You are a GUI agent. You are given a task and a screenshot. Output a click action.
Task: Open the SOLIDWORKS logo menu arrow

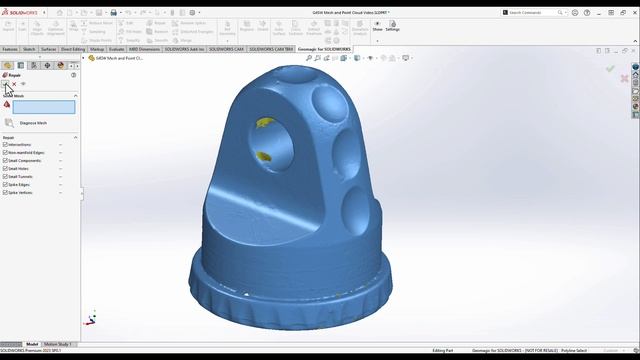(x=44, y=13)
